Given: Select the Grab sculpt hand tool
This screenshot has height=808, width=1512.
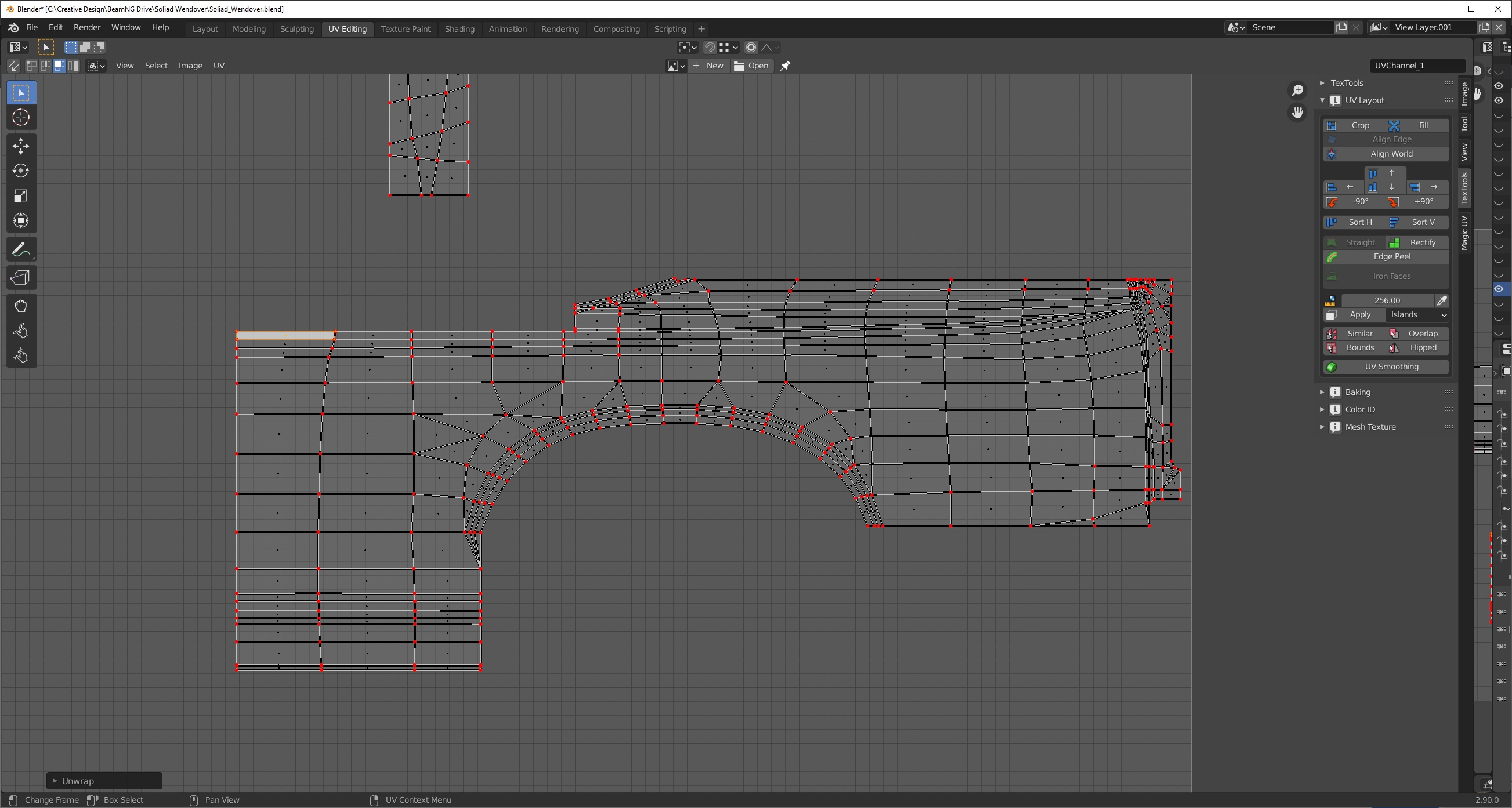Looking at the screenshot, I should tap(20, 306).
